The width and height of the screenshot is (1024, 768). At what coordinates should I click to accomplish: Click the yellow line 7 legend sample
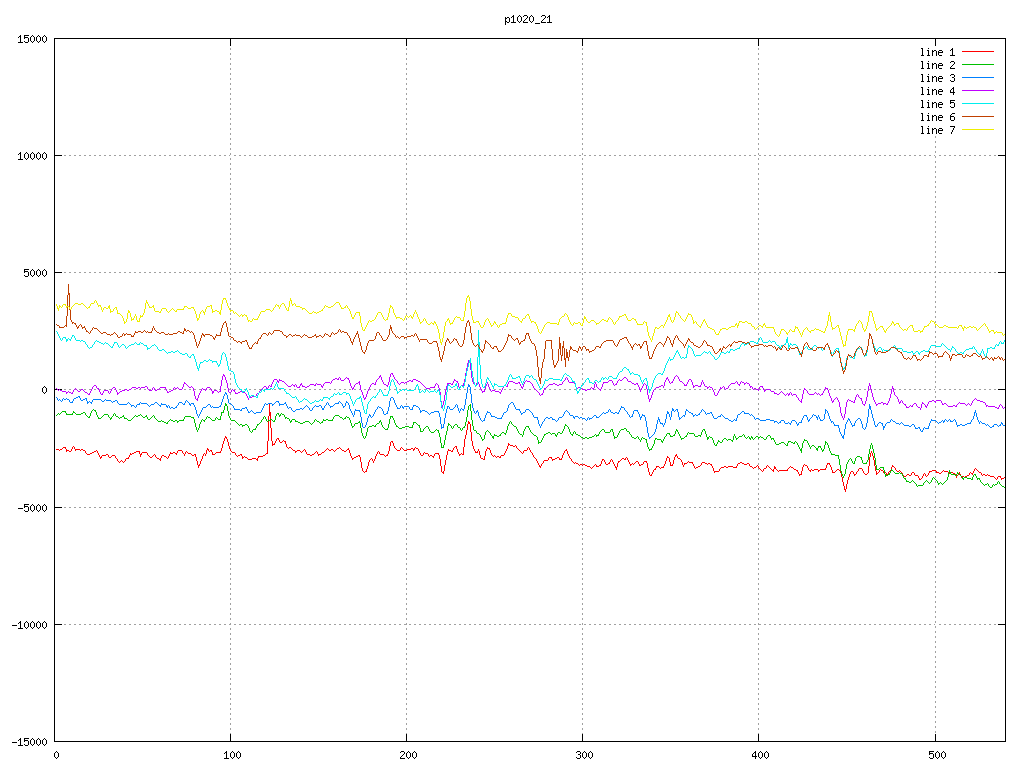978,130
